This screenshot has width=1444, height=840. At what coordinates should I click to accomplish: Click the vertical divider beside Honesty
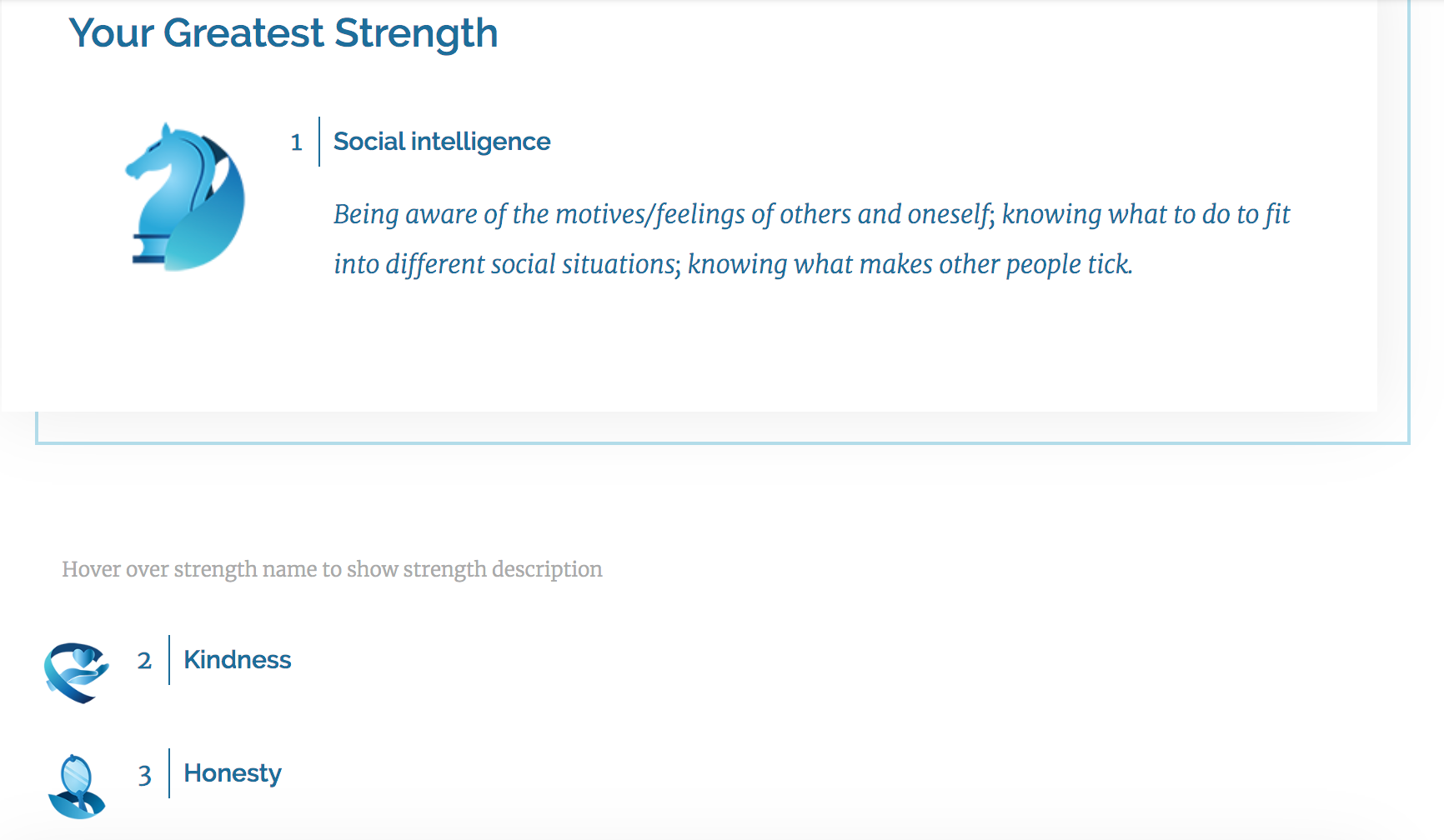(x=169, y=773)
